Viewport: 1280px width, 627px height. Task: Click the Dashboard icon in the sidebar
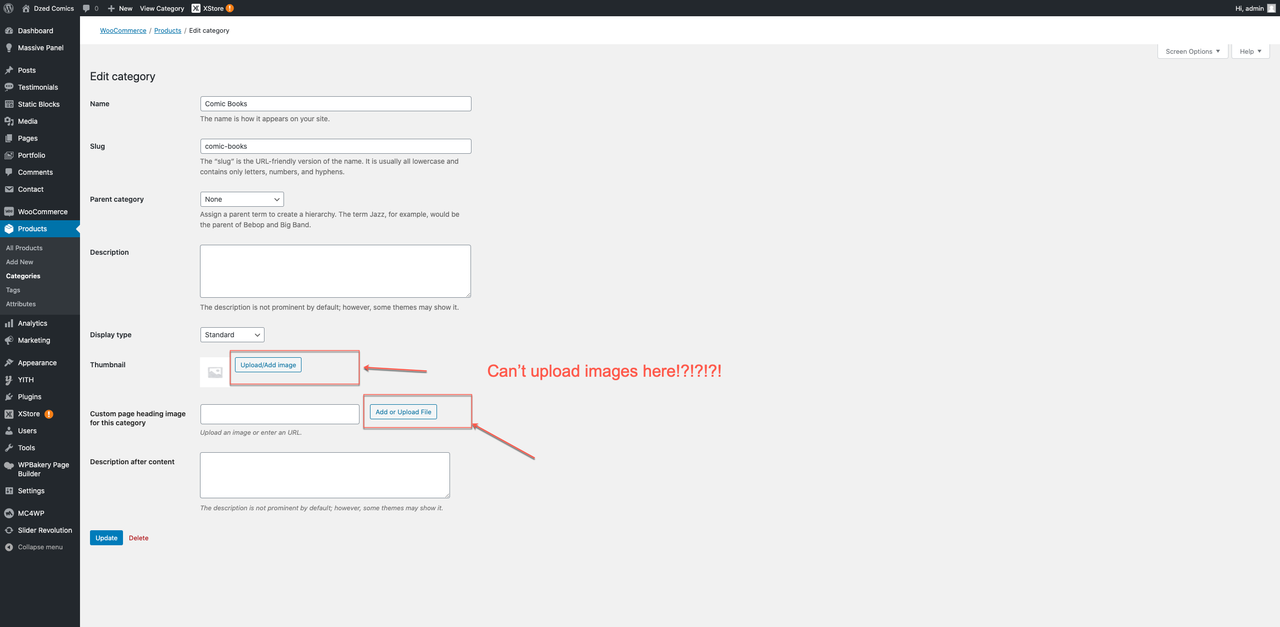[9, 31]
